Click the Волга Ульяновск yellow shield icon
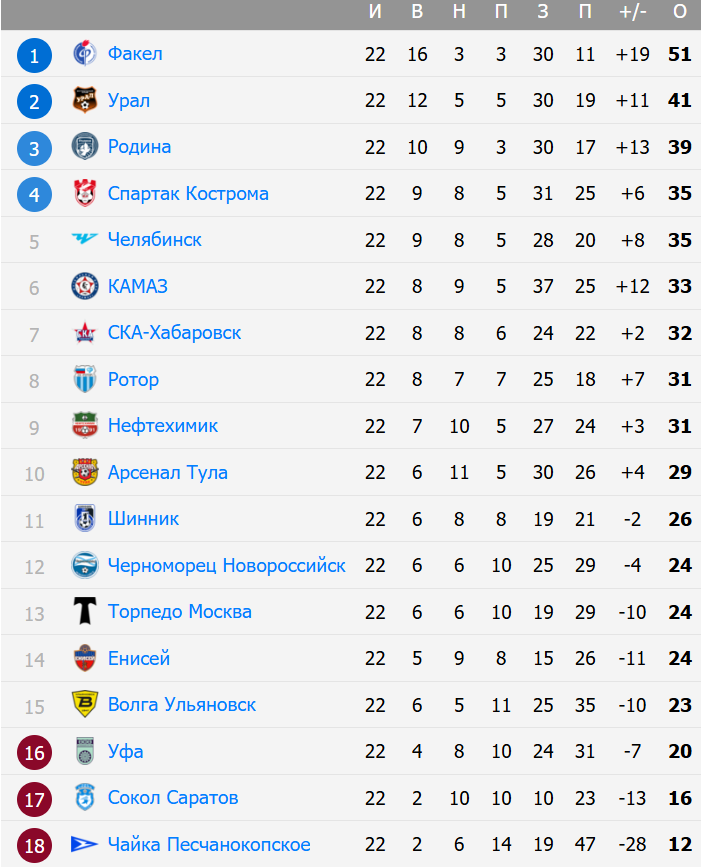This screenshot has width=701, height=867. click(x=85, y=705)
